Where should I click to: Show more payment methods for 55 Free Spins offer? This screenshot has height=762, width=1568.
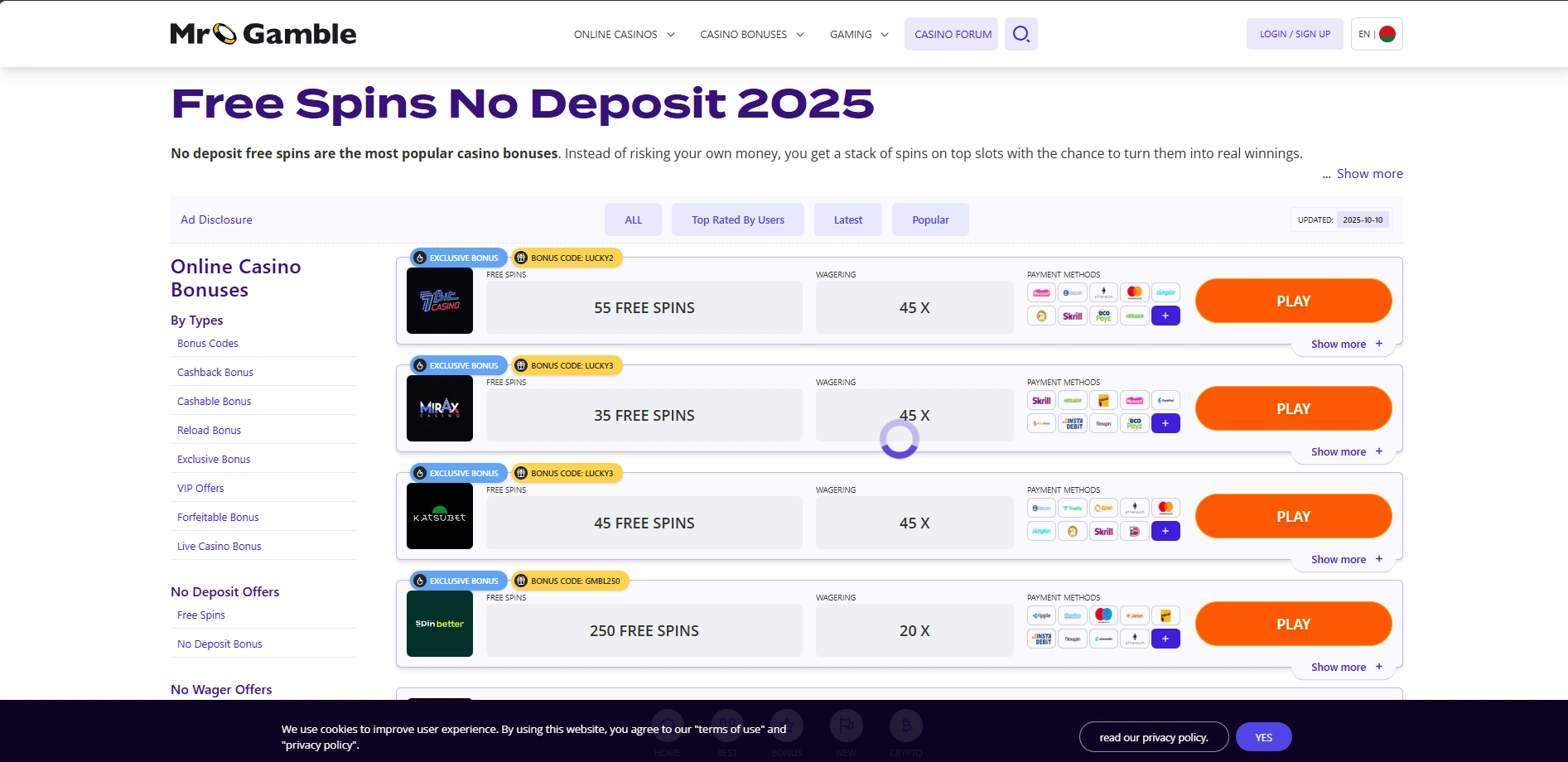click(x=1165, y=316)
